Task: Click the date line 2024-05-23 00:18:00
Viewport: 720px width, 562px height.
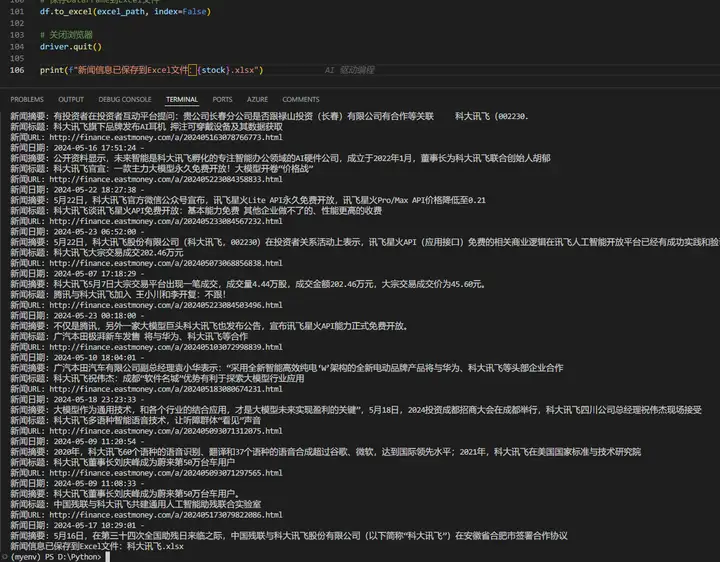Action: click(x=77, y=316)
